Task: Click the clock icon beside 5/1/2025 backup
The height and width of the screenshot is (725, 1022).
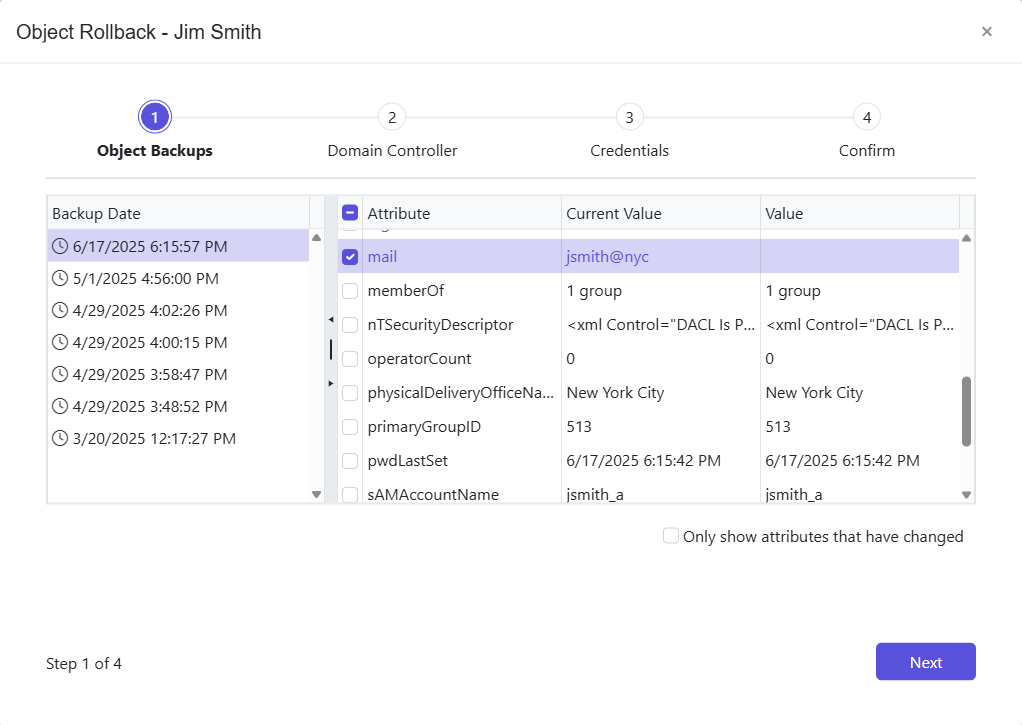Action: pyautogui.click(x=59, y=278)
